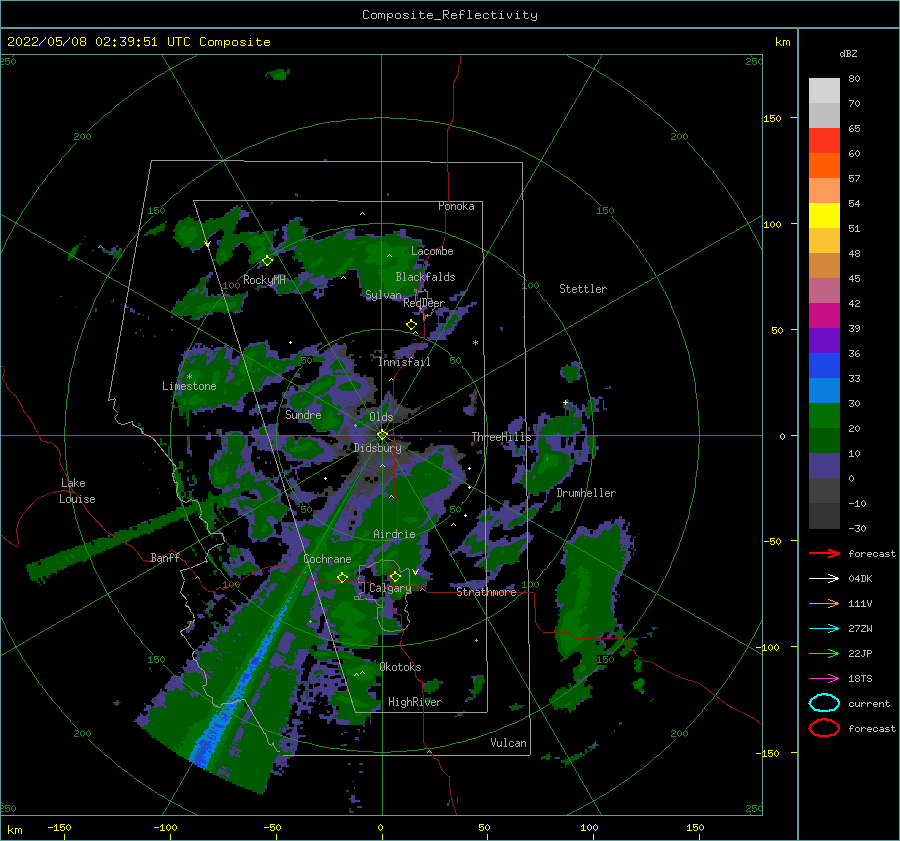Click the Drumheller label
900x841 pixels.
pos(586,493)
